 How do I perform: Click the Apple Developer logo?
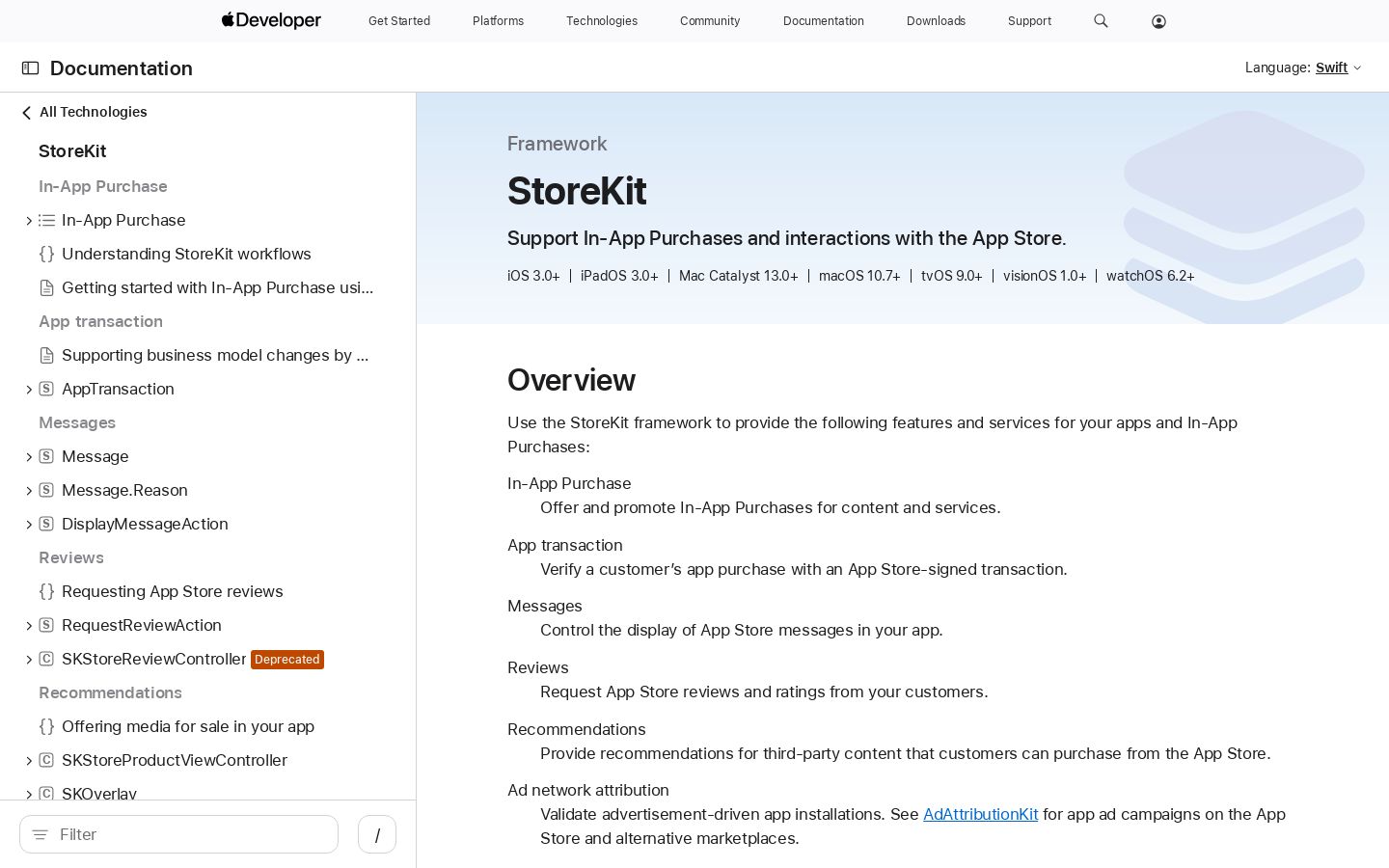tap(271, 20)
